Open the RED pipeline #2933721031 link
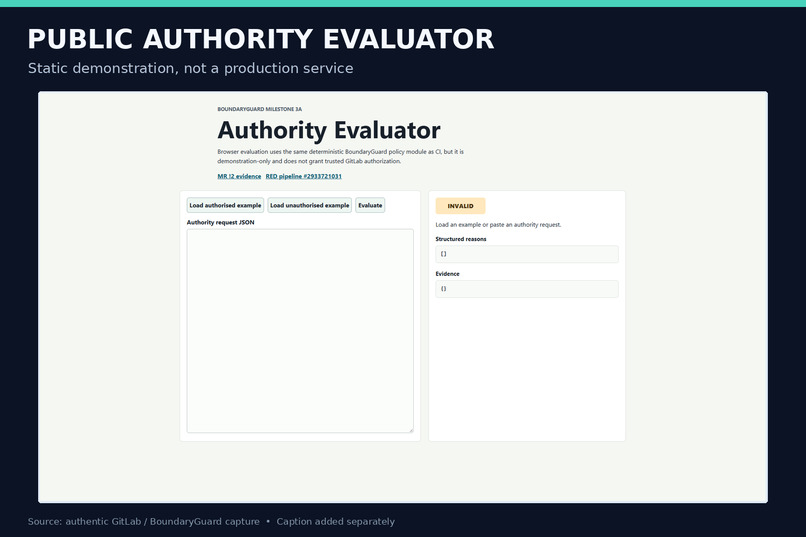Screen dimensions: 806x537 [x=303, y=176]
